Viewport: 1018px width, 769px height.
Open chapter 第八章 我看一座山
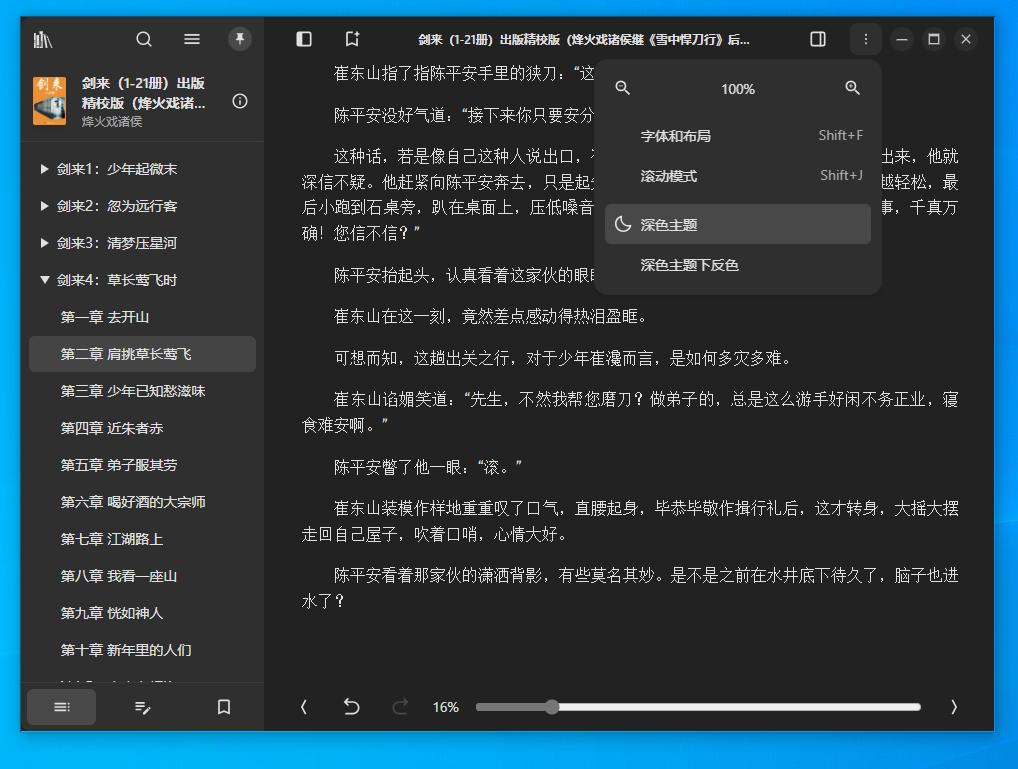pyautogui.click(x=142, y=576)
